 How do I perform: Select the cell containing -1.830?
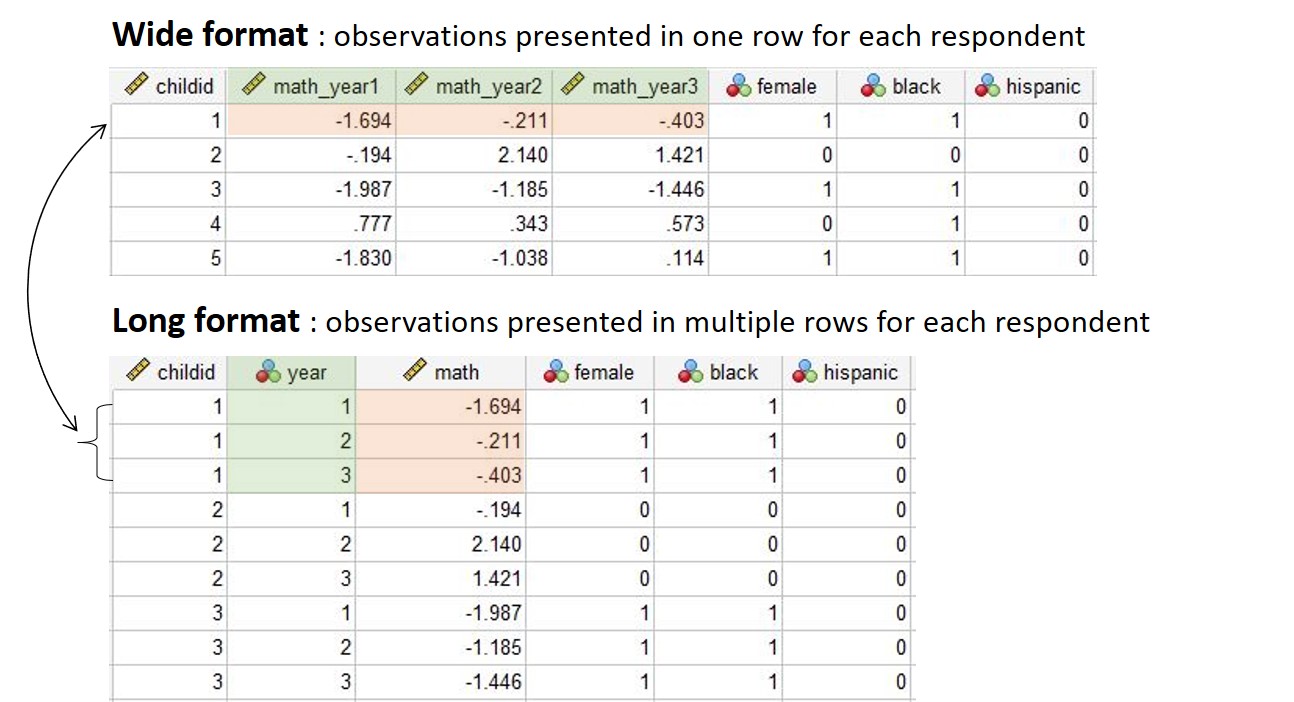[x=311, y=258]
